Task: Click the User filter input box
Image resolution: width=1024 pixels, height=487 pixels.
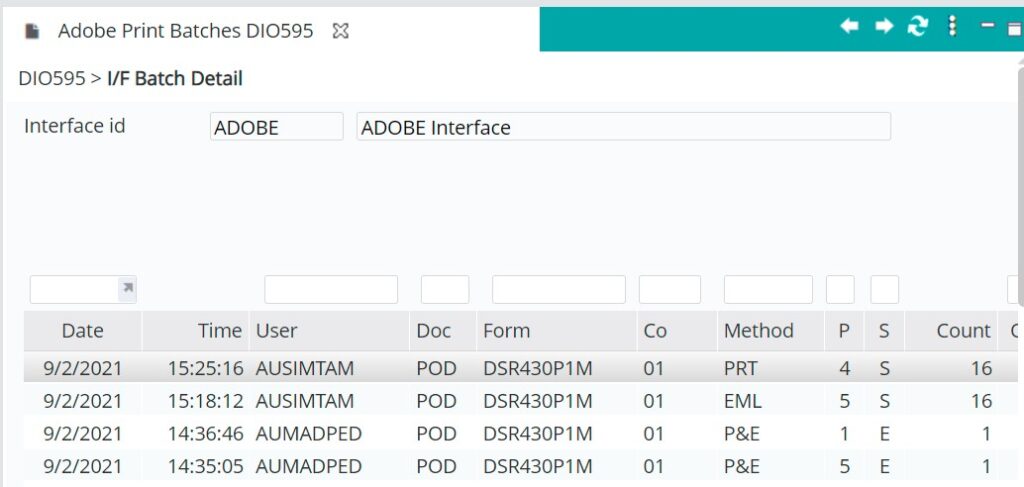Action: point(331,289)
